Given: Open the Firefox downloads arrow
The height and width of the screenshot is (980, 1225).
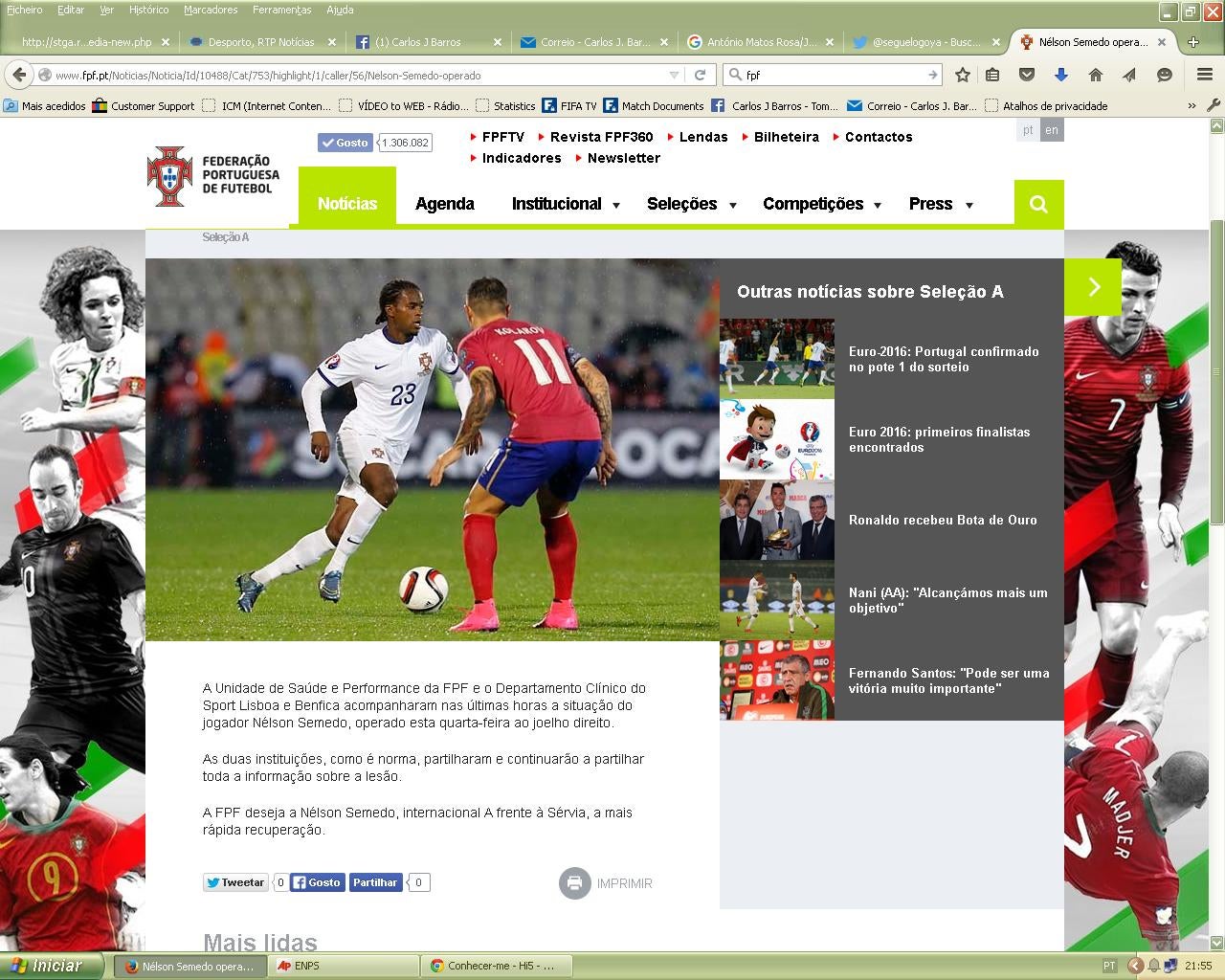Looking at the screenshot, I should point(1060,75).
